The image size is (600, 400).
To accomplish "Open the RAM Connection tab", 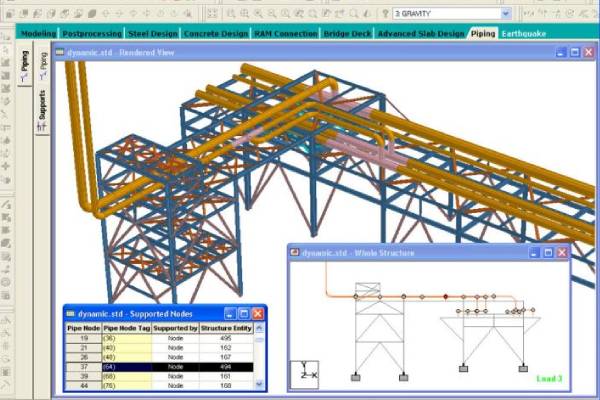I will (x=285, y=33).
